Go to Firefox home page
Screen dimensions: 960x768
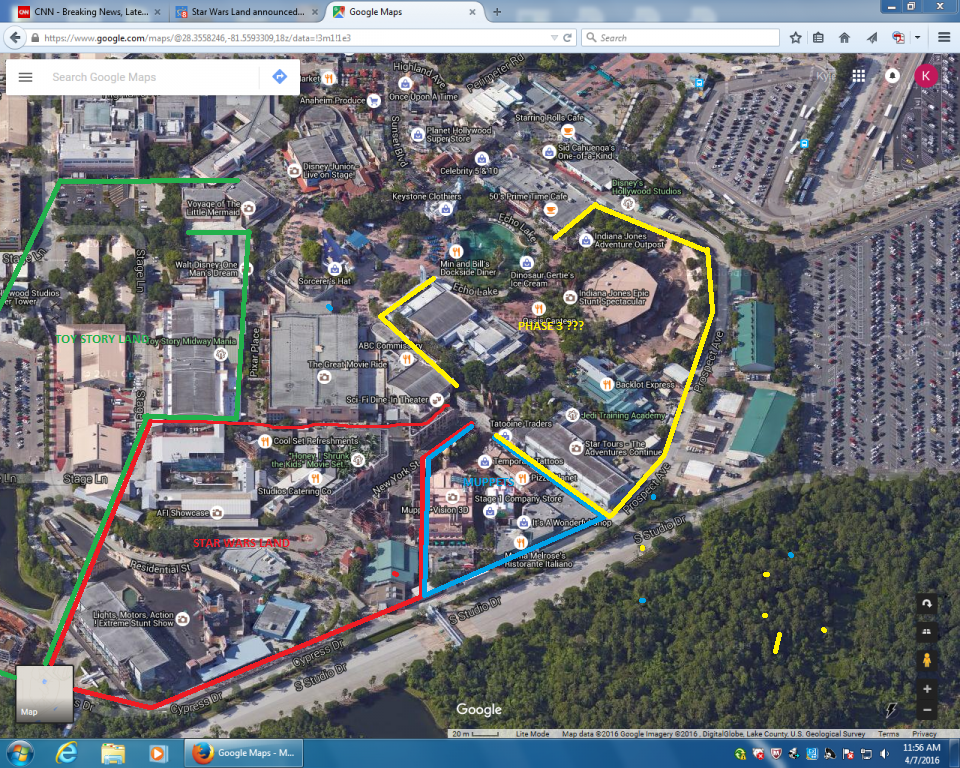[844, 37]
